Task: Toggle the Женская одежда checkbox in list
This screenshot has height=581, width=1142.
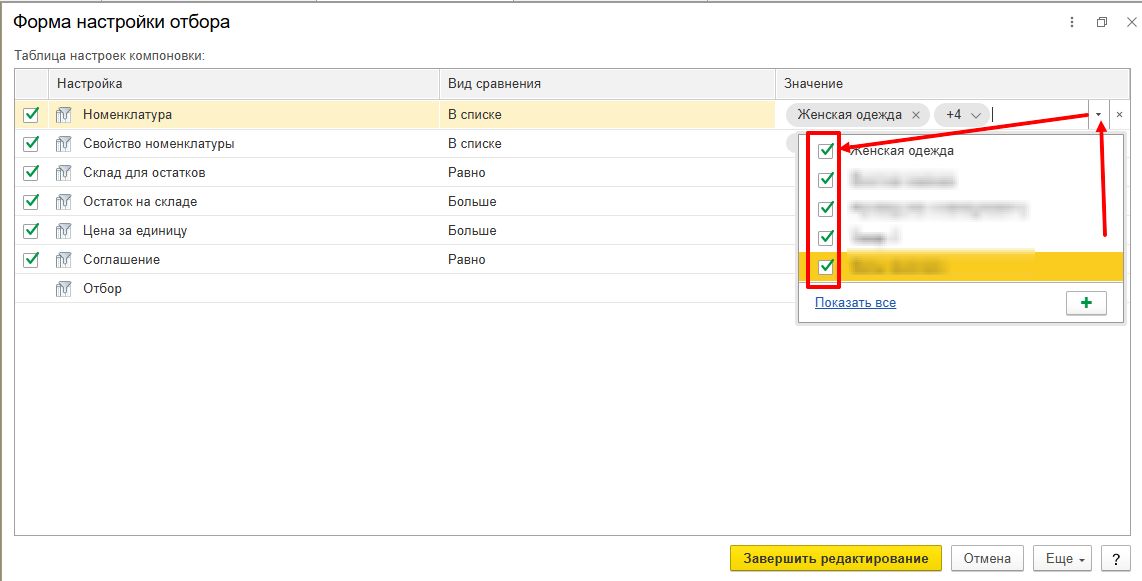Action: tap(826, 152)
